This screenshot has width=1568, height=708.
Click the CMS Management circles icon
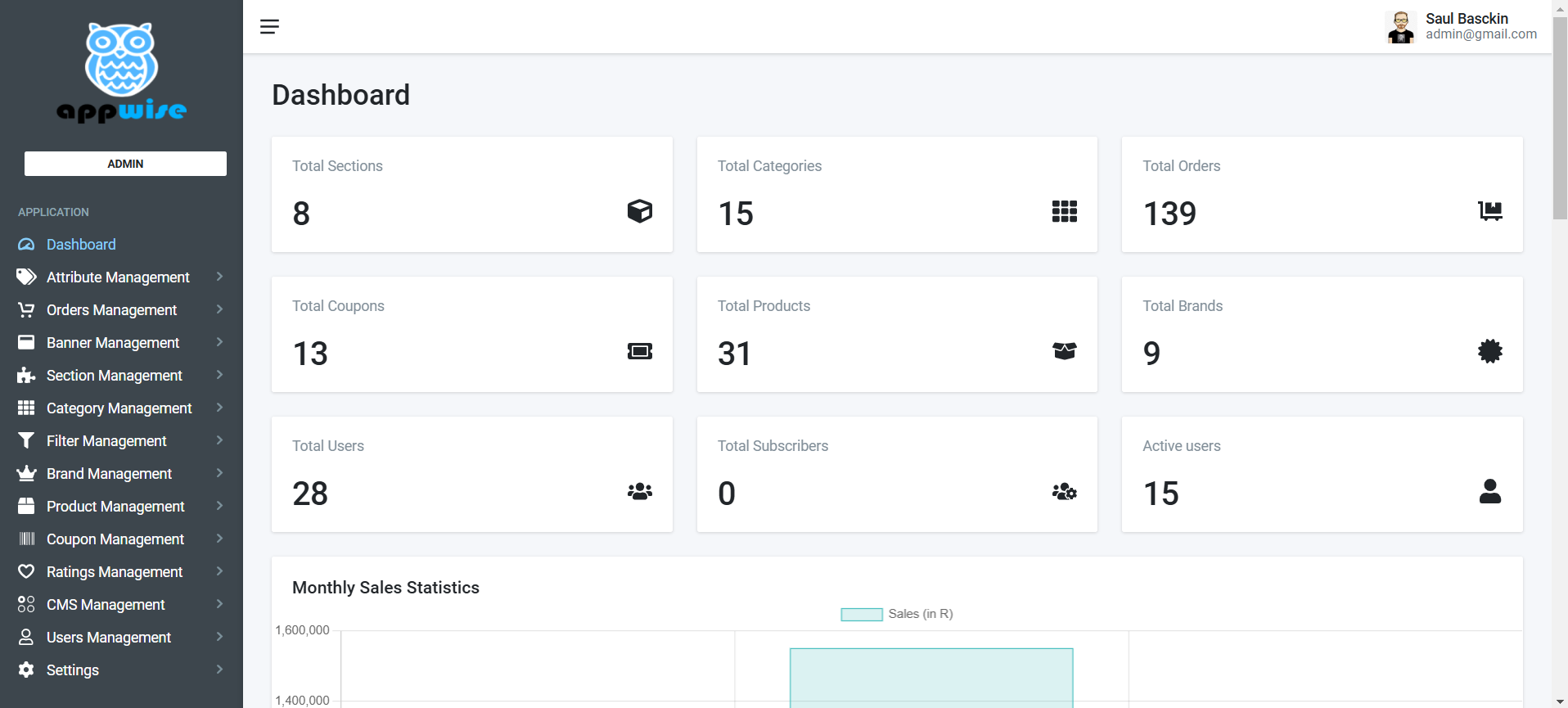[x=26, y=604]
